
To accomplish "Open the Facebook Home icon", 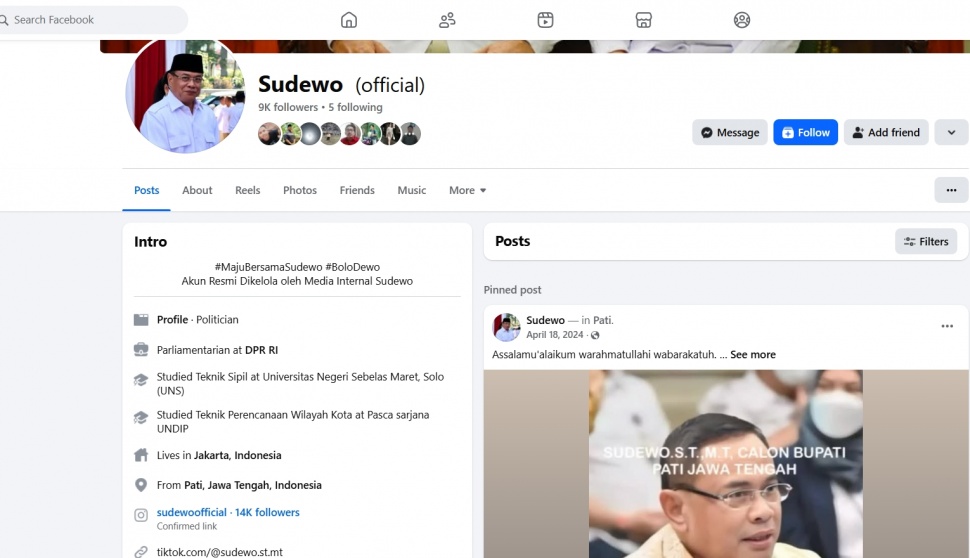I will [x=349, y=20].
